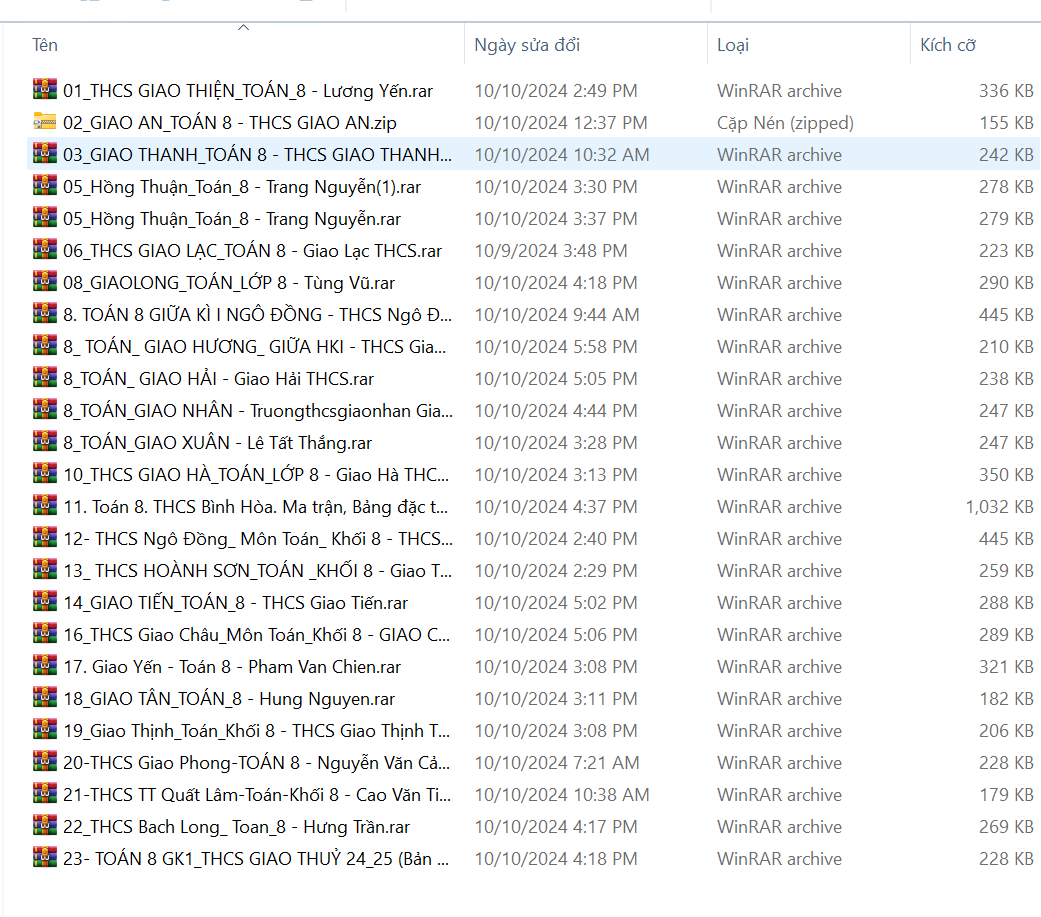Click the RAR icon next to 08_GIAOLONG_TOÁN_LỚP 8

click(44, 282)
